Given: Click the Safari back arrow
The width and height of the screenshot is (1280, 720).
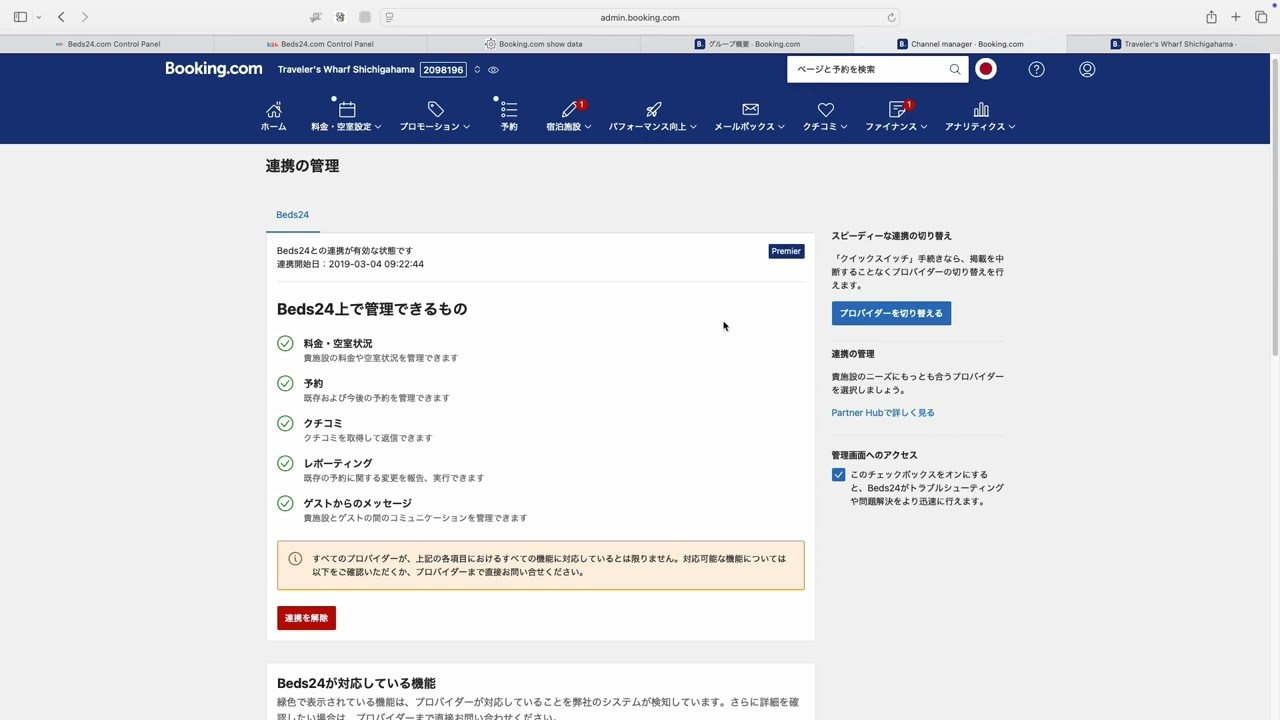Looking at the screenshot, I should (61, 17).
